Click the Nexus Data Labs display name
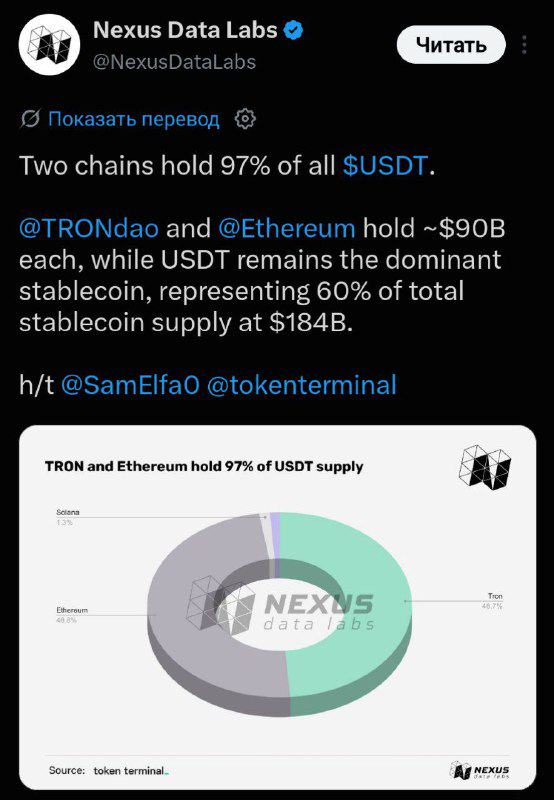 point(185,30)
